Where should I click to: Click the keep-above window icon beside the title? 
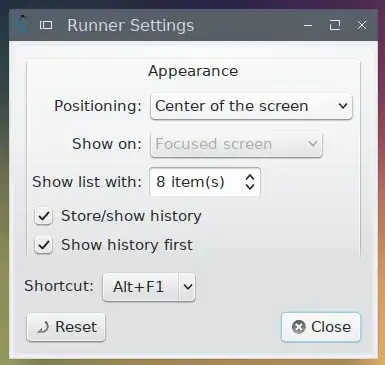coord(46,25)
